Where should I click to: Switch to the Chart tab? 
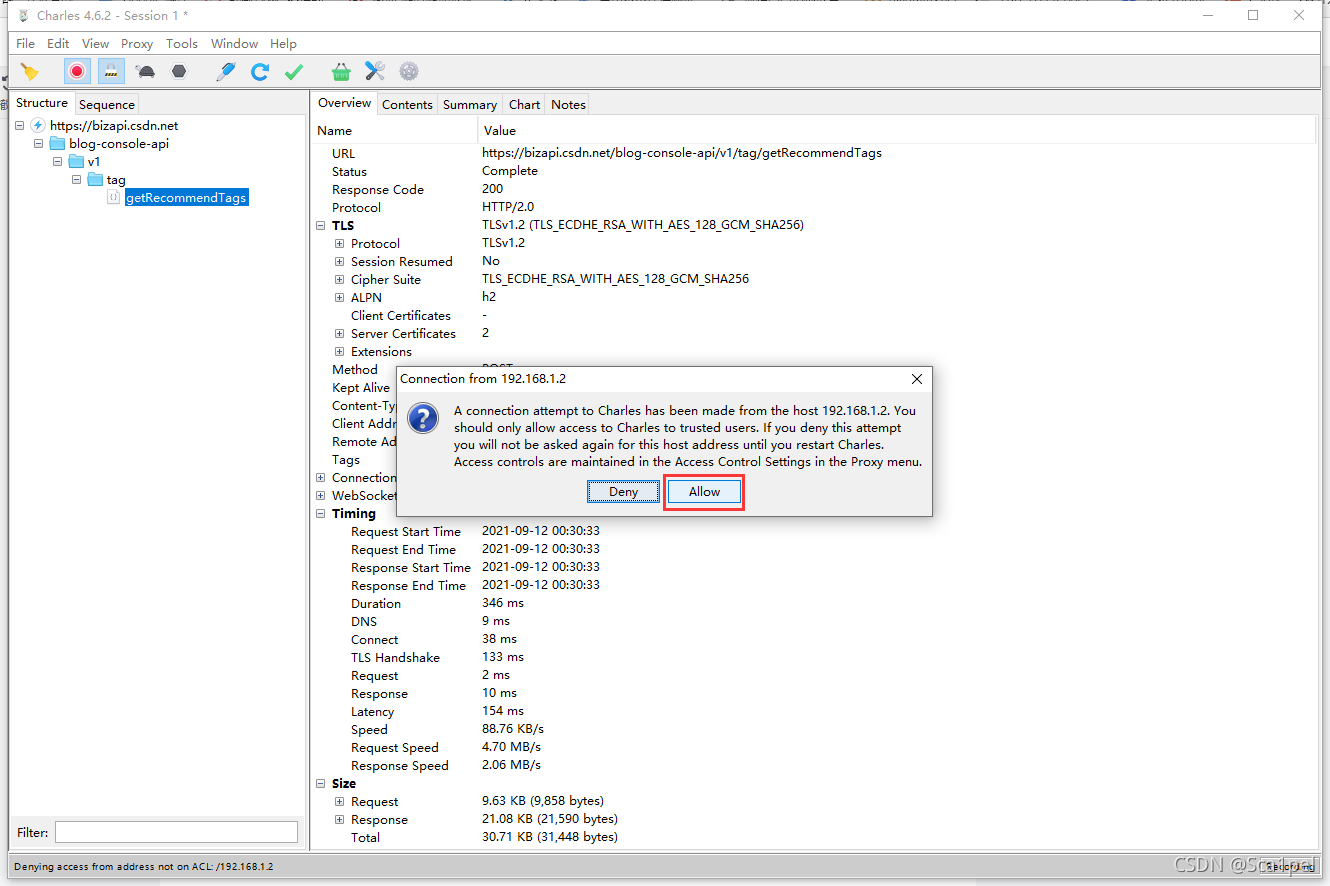(x=524, y=104)
